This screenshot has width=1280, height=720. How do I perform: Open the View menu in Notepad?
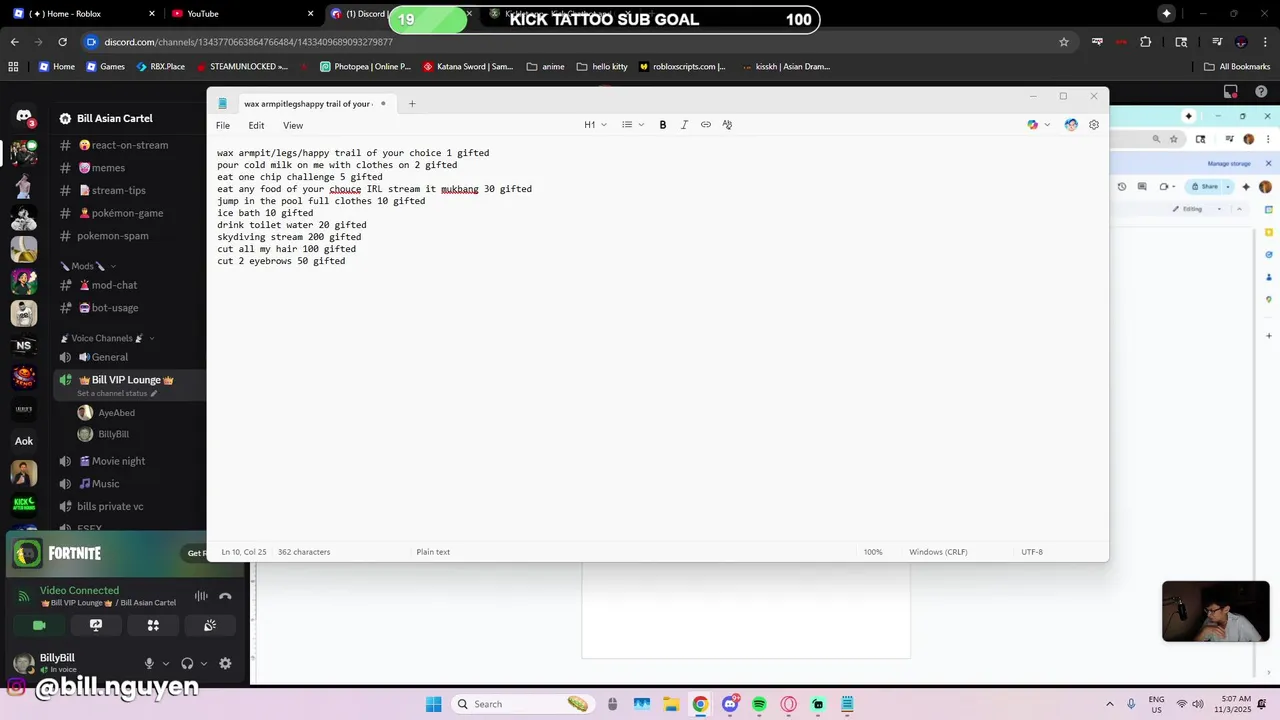click(292, 125)
